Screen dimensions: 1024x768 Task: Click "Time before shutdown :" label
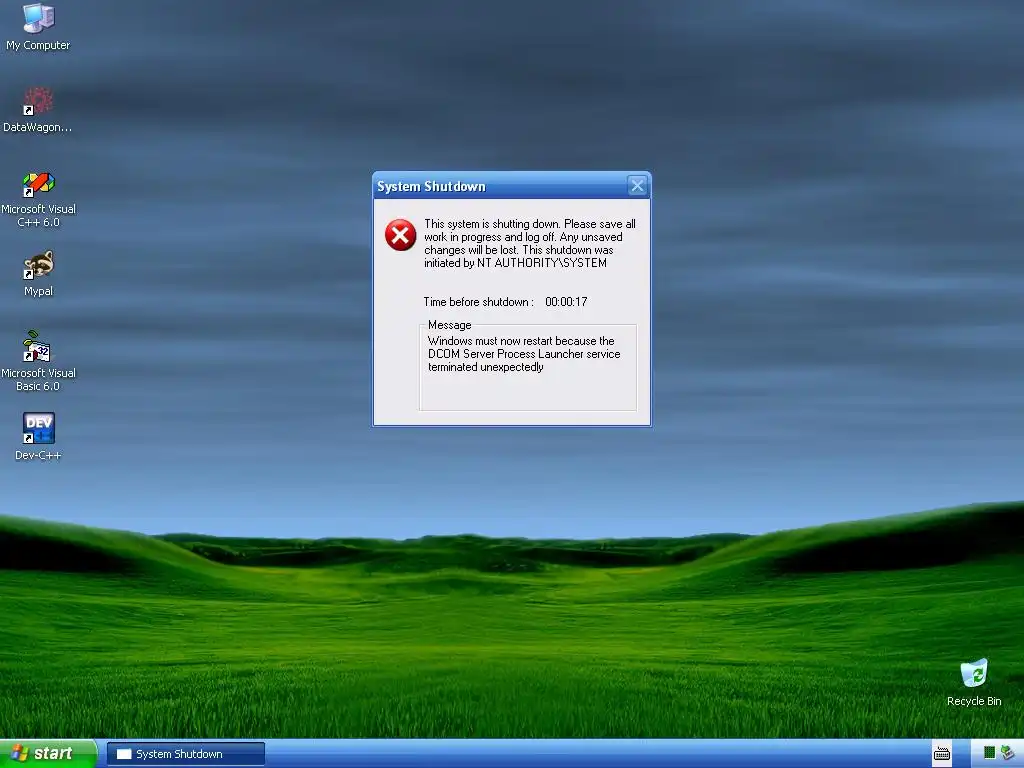pos(479,302)
